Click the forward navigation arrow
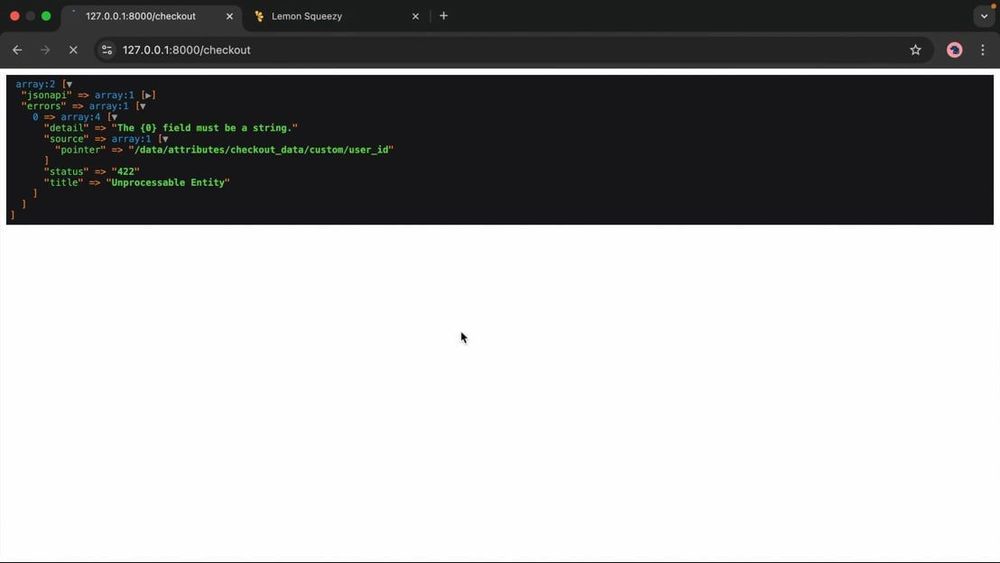Screen dimensions: 1000x563 coord(45,50)
